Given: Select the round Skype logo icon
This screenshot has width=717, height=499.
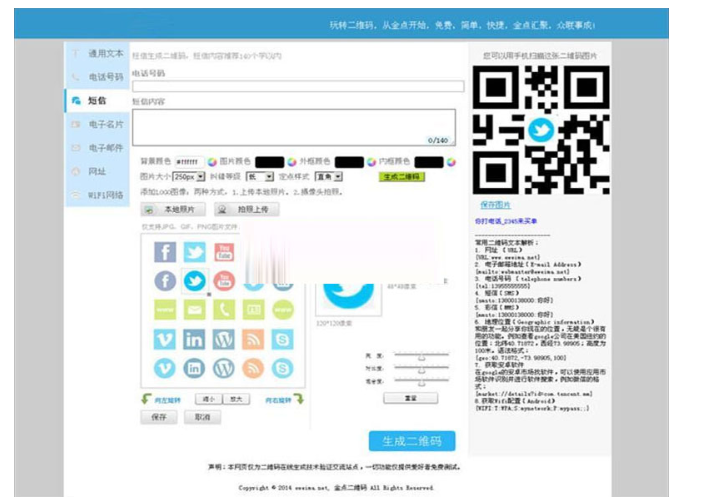Looking at the screenshot, I should click(x=282, y=369).
